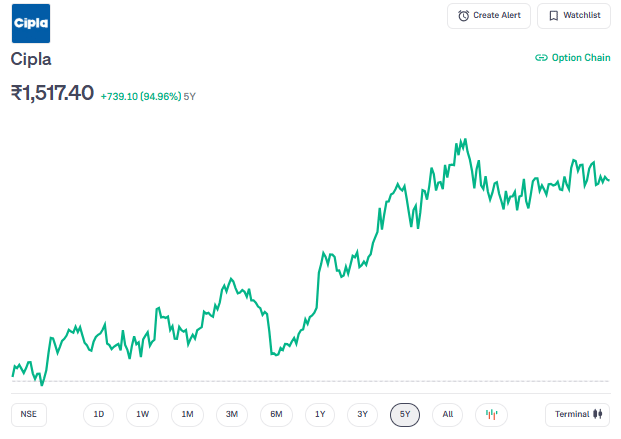Screen dimensions: 621x439
Task: Click the Cipla company logo
Action: pyautogui.click(x=30, y=23)
